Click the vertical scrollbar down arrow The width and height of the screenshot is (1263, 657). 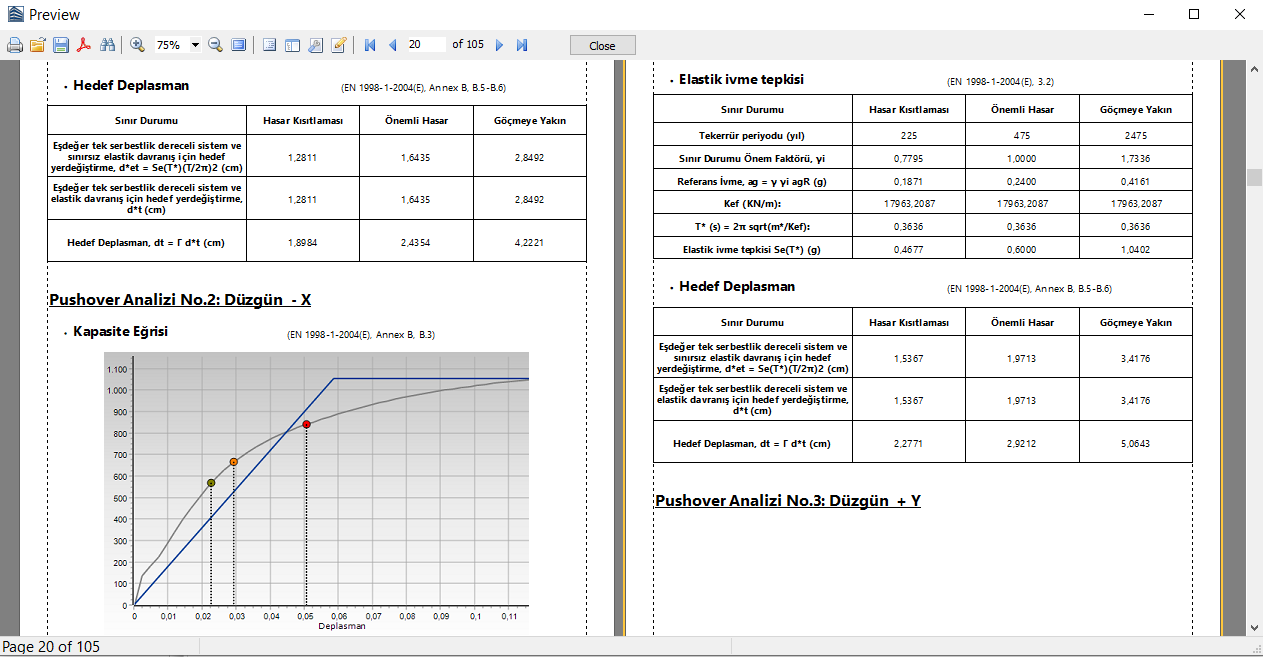[1254, 627]
